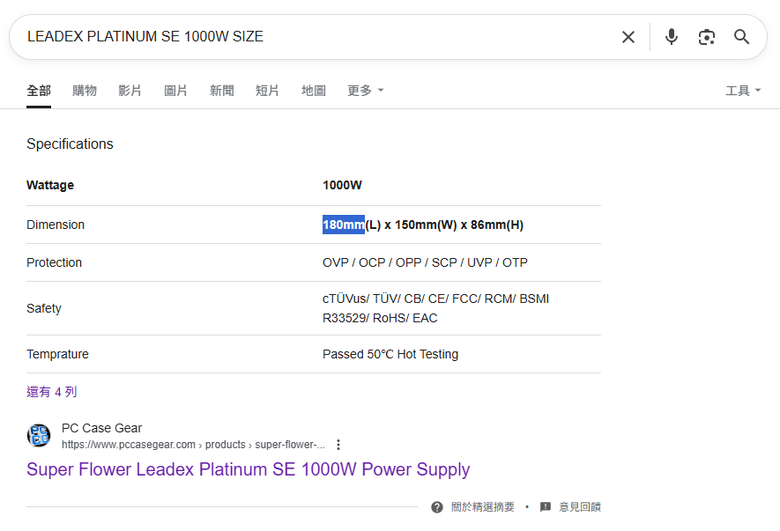This screenshot has height=531, width=780.
Task: Click the PC Case Gear favicon
Action: click(38, 435)
